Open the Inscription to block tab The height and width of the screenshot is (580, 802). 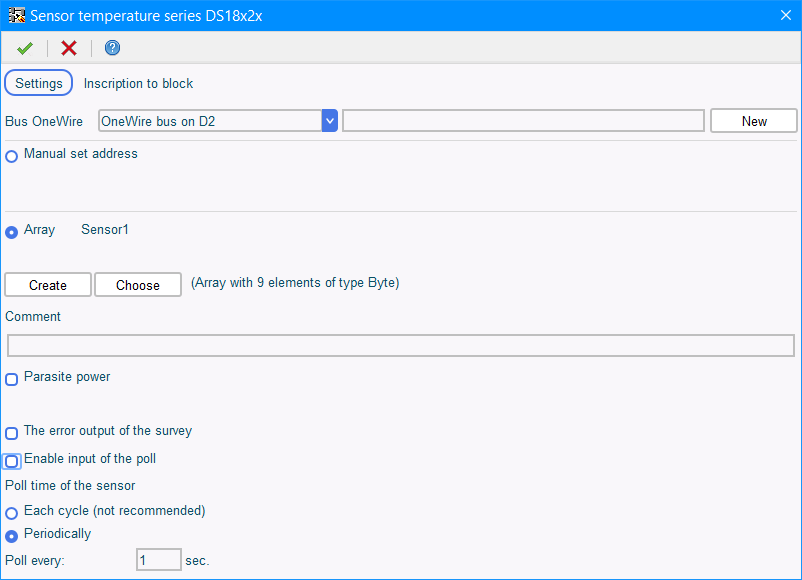138,83
